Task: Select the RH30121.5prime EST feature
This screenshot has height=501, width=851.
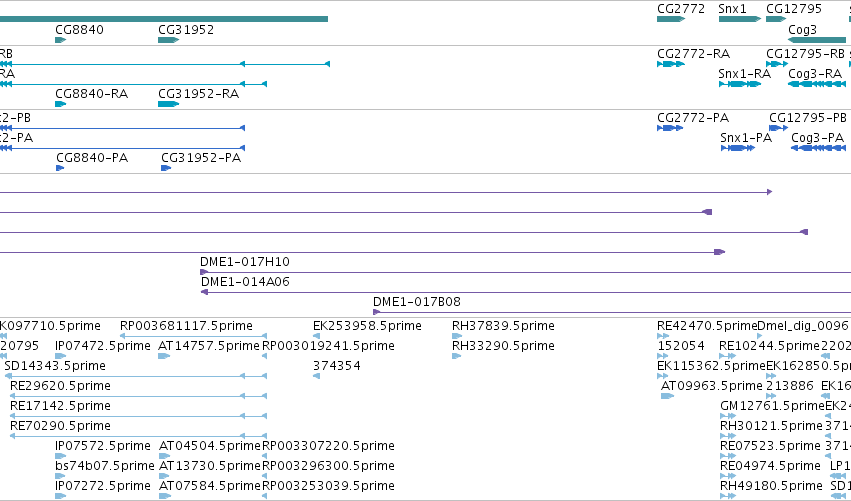Action: tap(728, 436)
